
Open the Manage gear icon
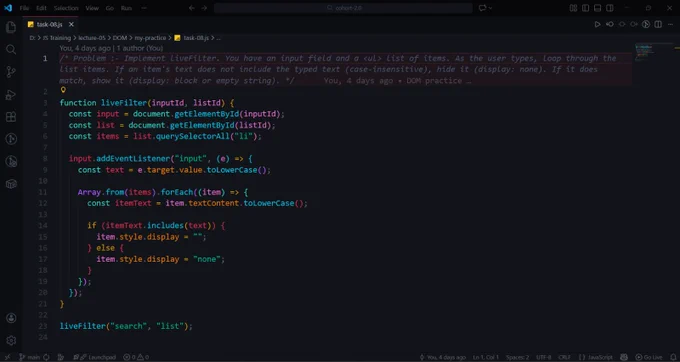(x=11, y=340)
